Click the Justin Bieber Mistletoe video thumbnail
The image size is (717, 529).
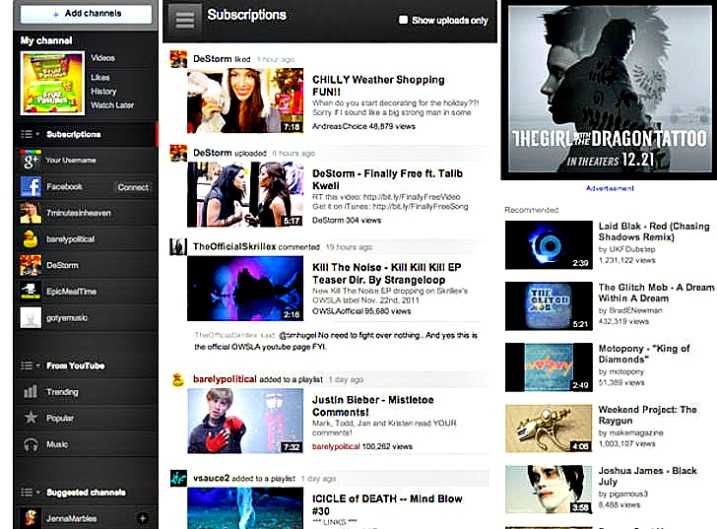point(245,420)
